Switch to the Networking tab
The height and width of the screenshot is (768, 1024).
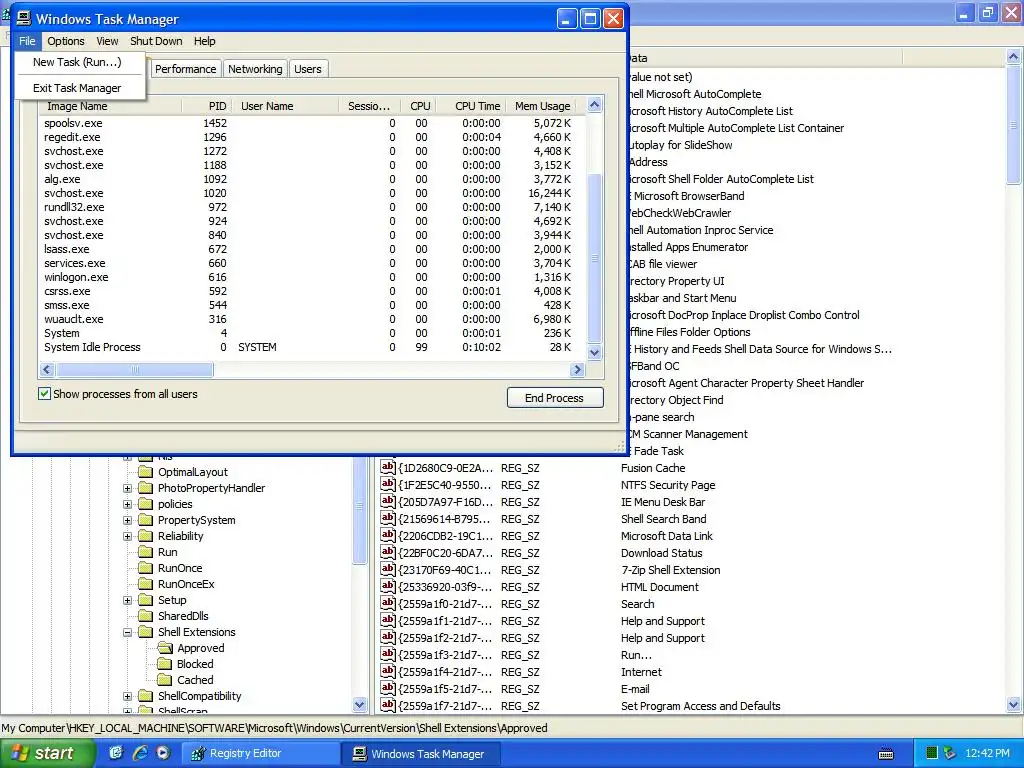pos(255,69)
